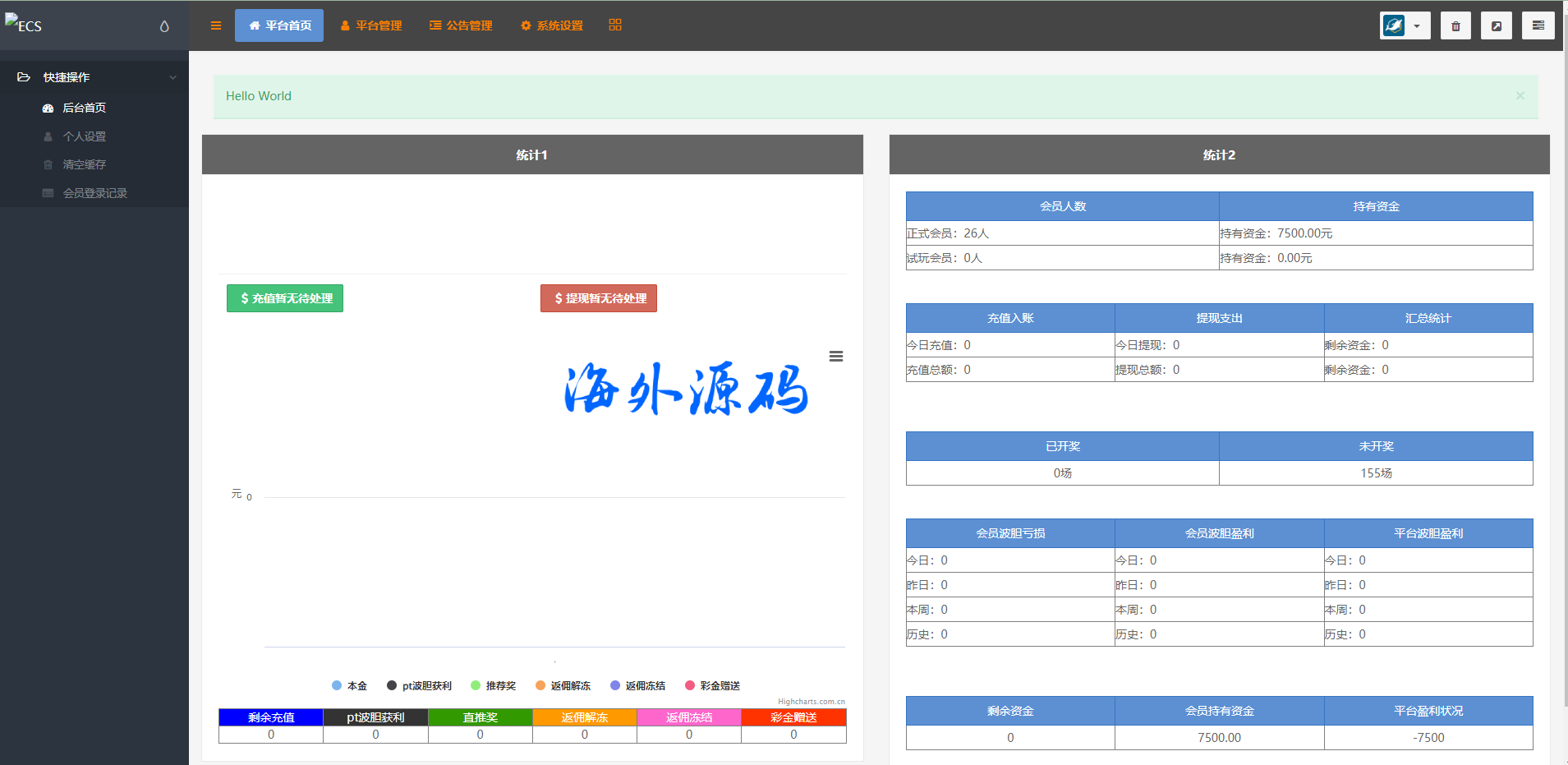Image resolution: width=1568 pixels, height=765 pixels.
Task: Toggle the sidebar hamburger icon
Action: (x=216, y=25)
